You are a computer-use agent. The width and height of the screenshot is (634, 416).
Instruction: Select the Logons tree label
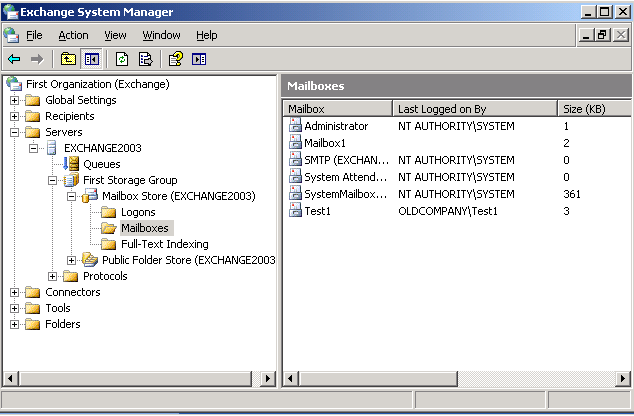pyautogui.click(x=138, y=212)
